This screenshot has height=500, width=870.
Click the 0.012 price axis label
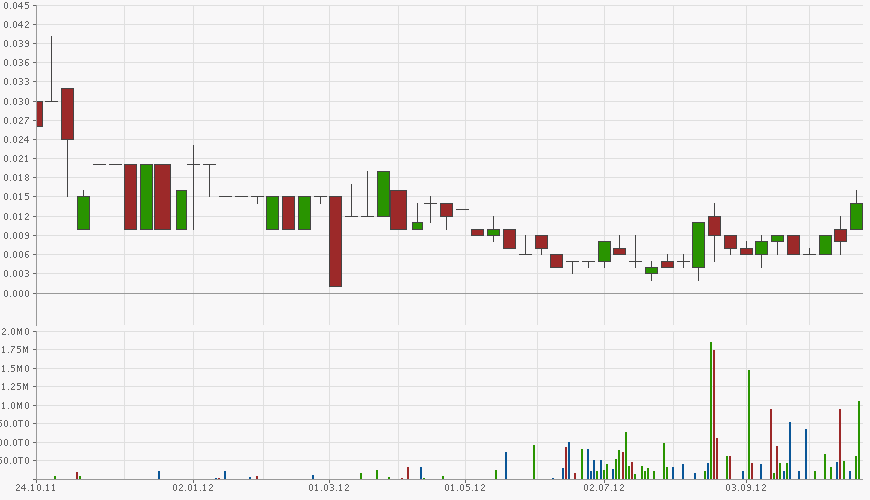(x=16, y=216)
